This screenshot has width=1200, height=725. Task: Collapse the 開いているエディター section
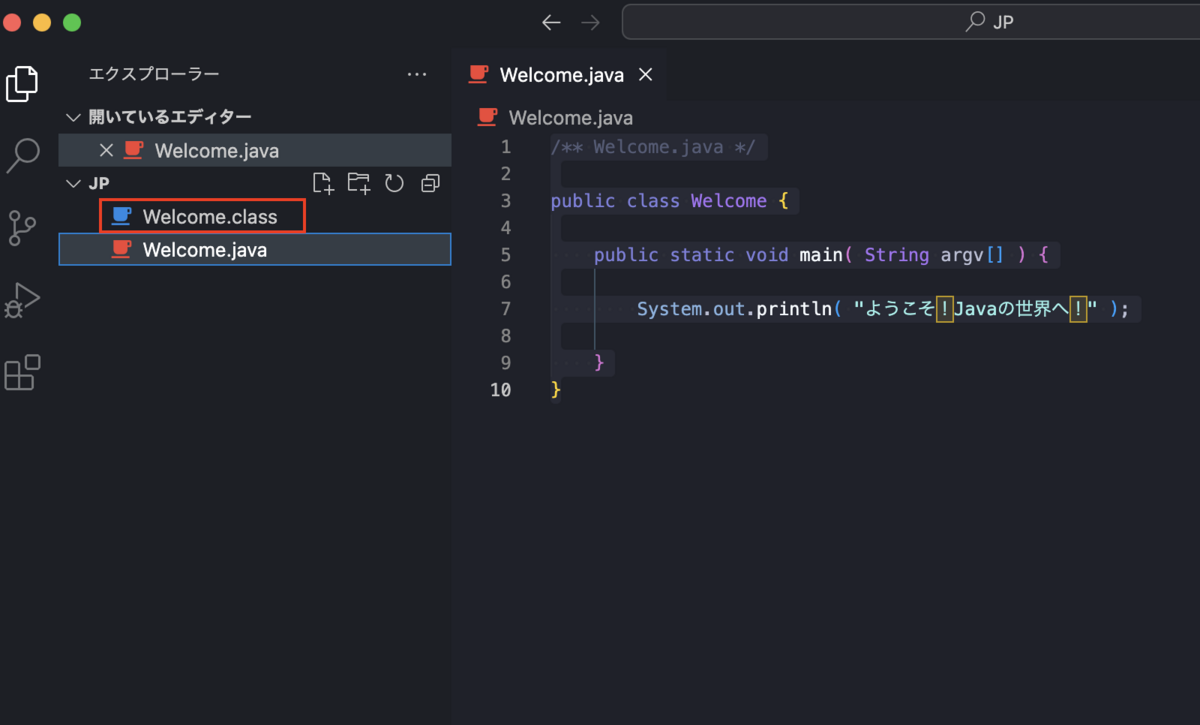72,117
